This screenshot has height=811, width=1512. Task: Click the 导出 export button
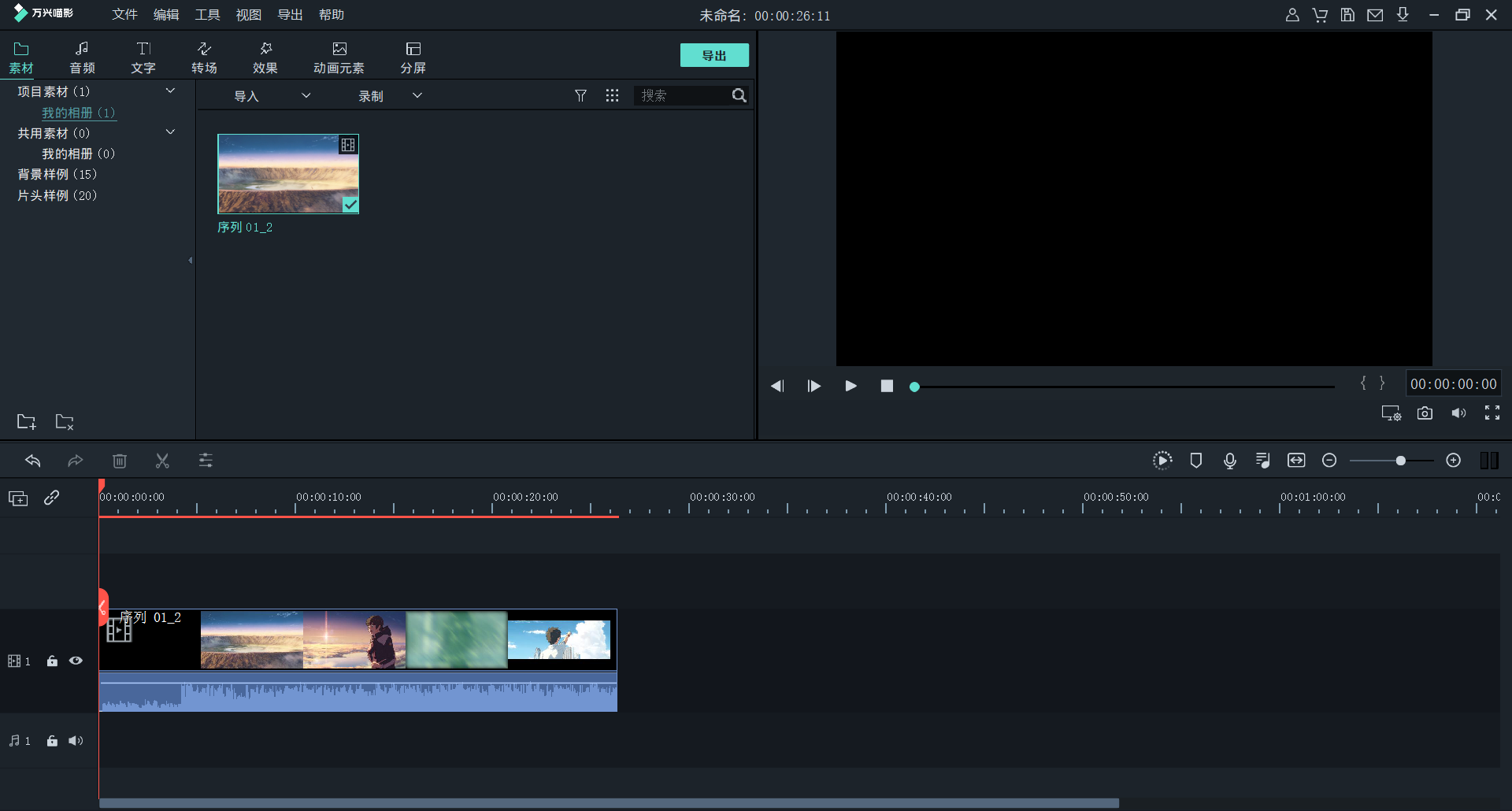714,56
